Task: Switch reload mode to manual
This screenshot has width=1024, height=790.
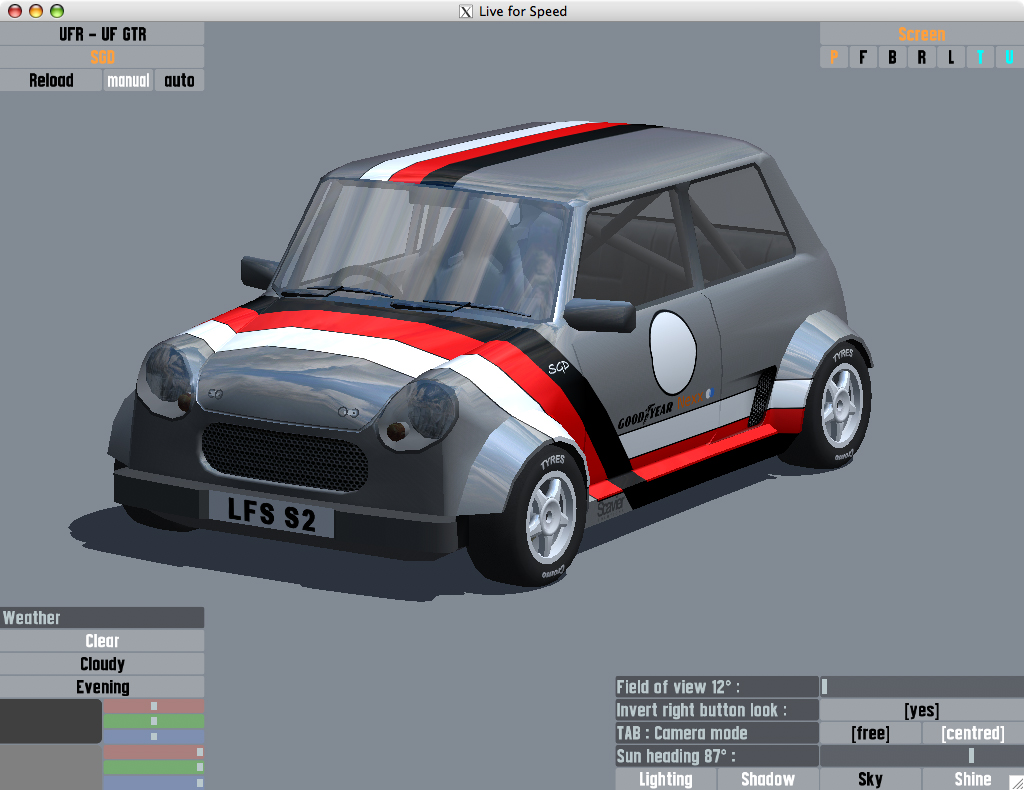Action: tap(128, 80)
